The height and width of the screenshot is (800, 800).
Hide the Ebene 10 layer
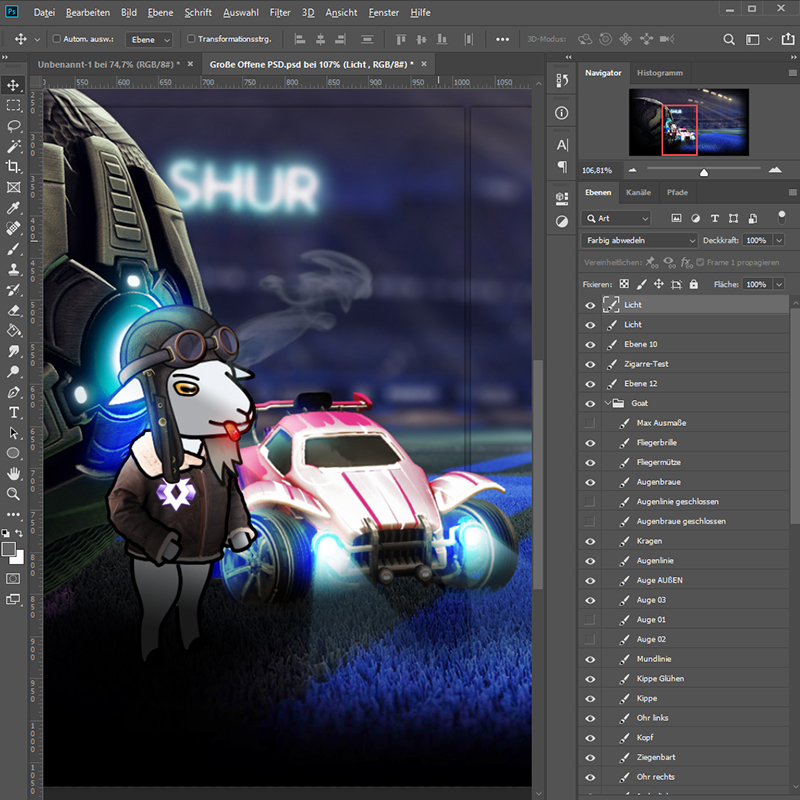[x=590, y=345]
